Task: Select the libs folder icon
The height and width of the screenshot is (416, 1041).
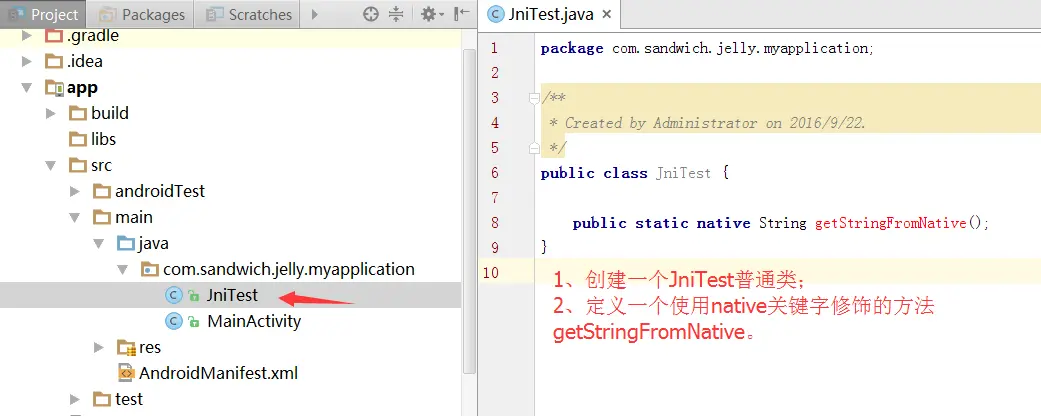Action: pyautogui.click(x=78, y=139)
